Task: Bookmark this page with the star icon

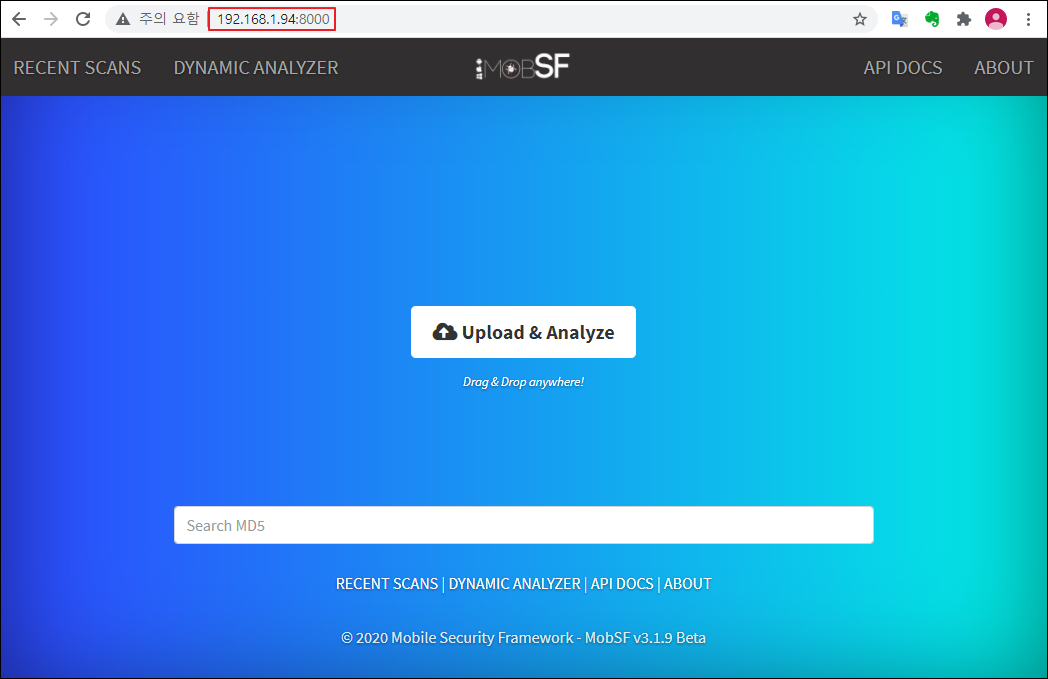Action: 860,19
